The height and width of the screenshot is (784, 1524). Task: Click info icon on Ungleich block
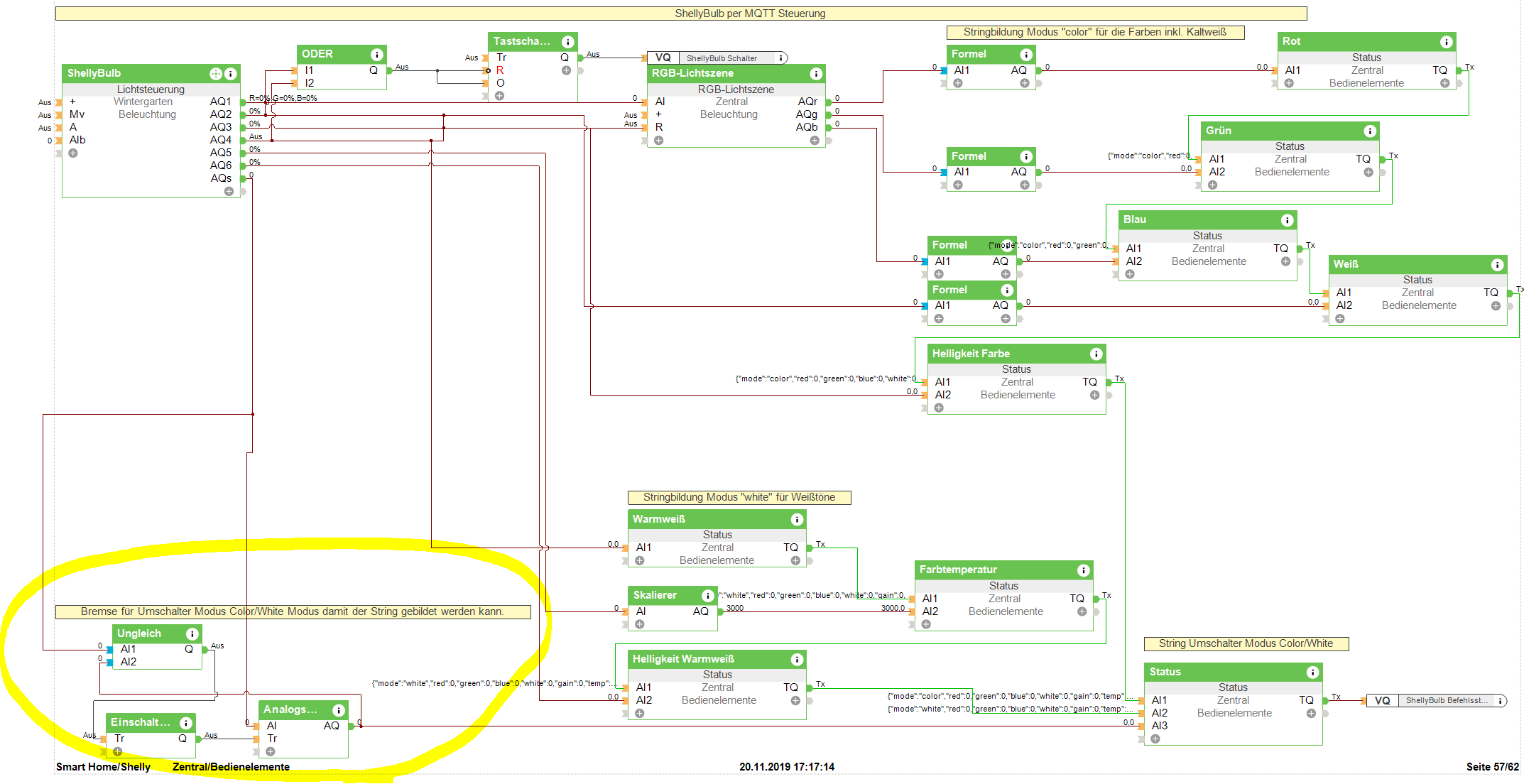[x=192, y=634]
